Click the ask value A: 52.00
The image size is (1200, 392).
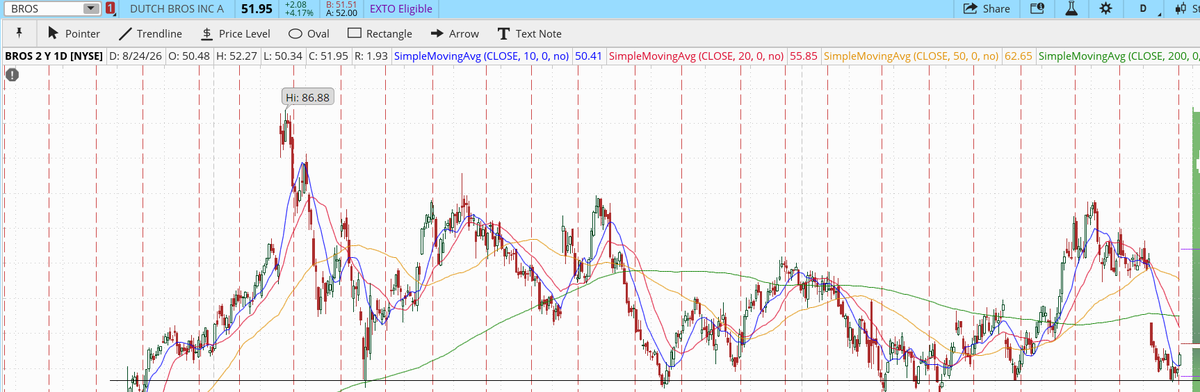click(x=342, y=13)
